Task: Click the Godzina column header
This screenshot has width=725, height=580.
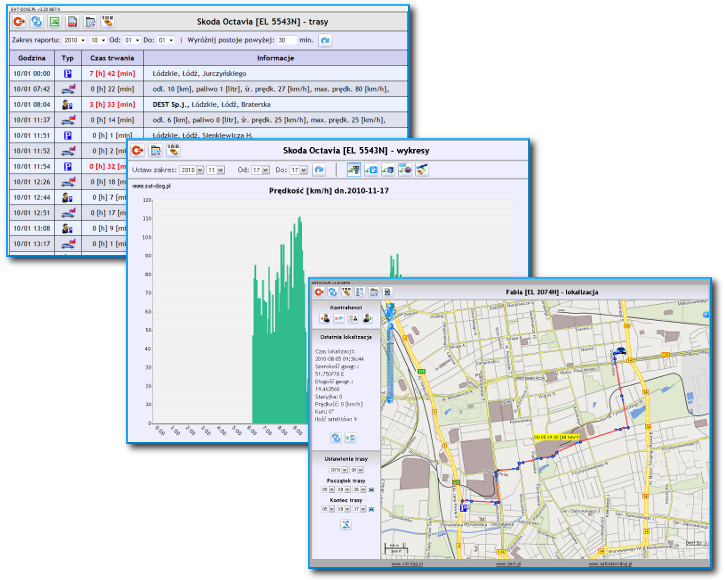Action: pyautogui.click(x=32, y=58)
